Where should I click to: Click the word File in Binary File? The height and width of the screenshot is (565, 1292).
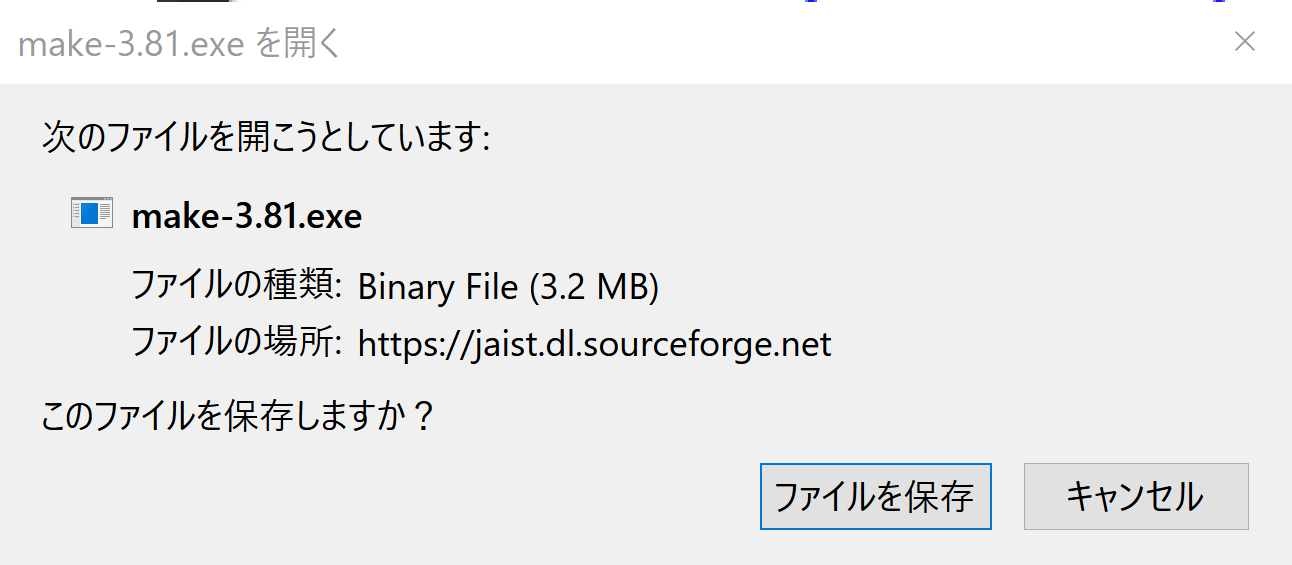coord(494,287)
